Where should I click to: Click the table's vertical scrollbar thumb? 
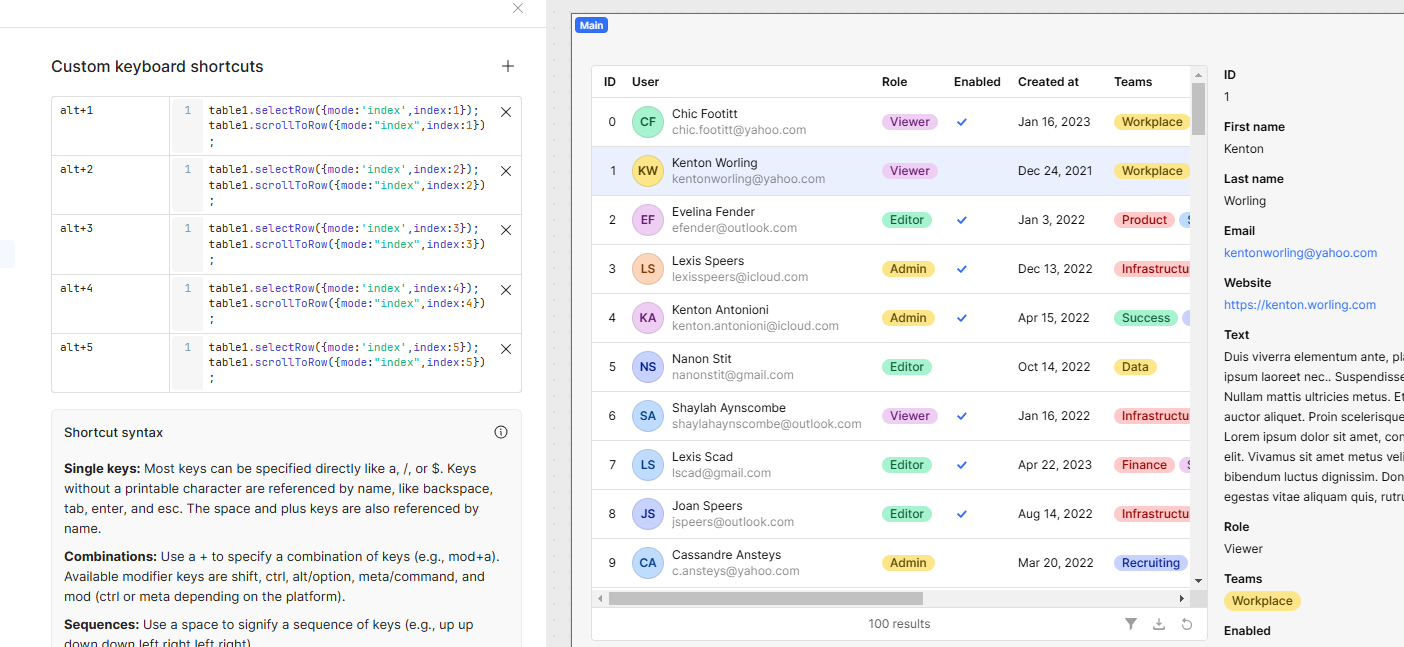pyautogui.click(x=1198, y=108)
